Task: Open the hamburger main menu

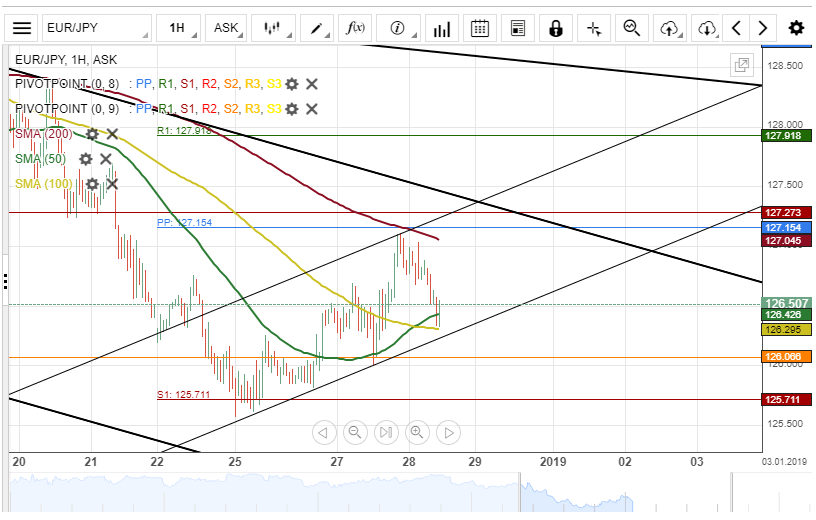Action: [x=22, y=28]
